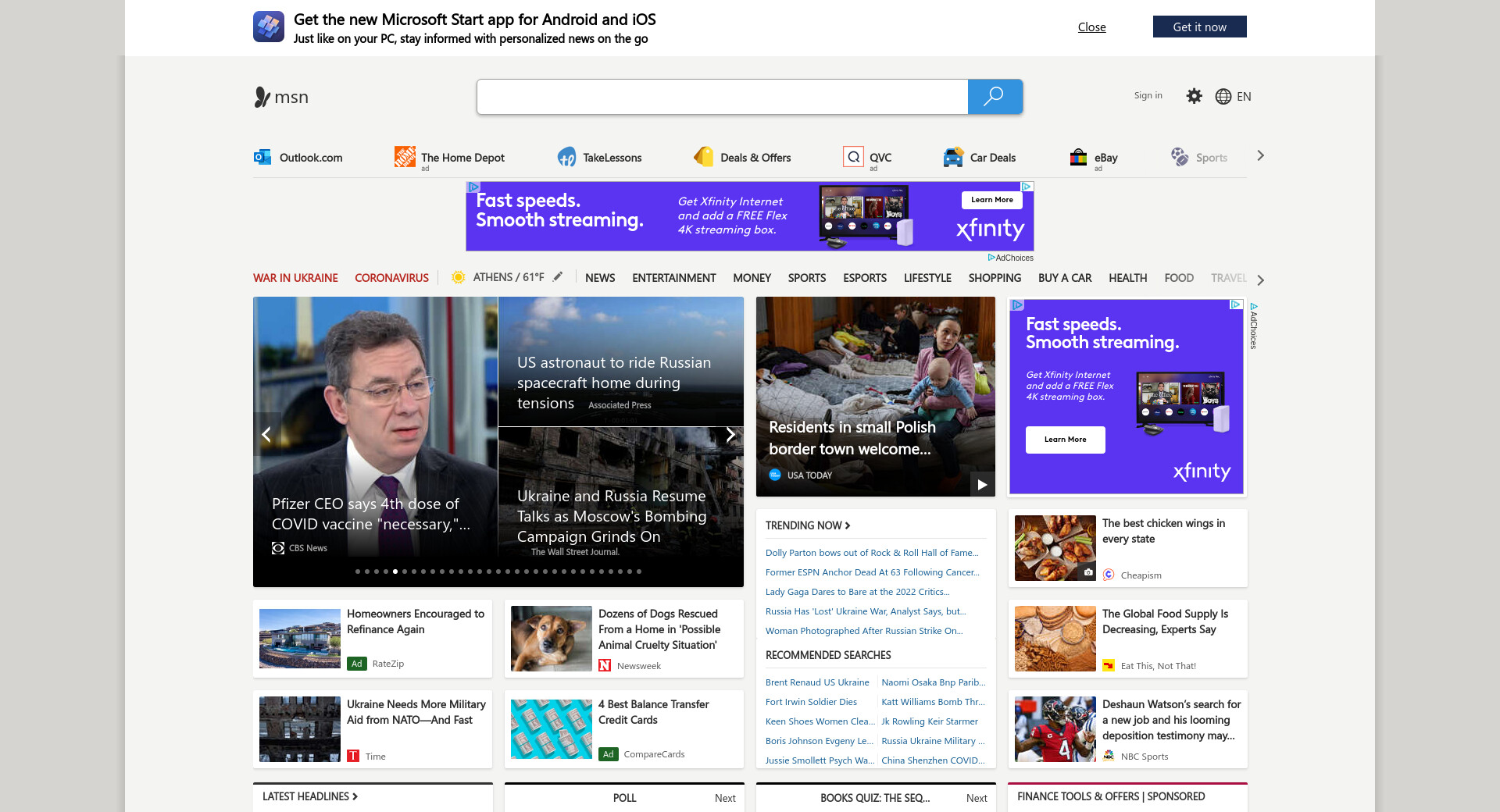
Task: Advance news carousel to next slide
Action: pyautogui.click(x=730, y=434)
